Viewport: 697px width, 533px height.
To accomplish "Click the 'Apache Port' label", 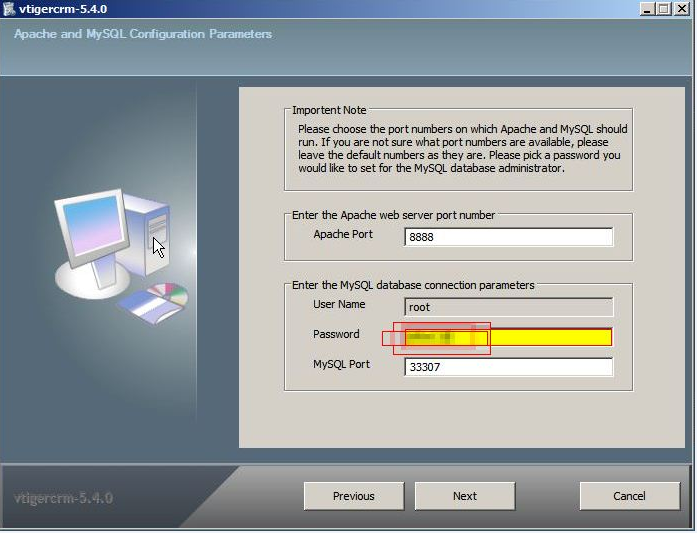I will tap(343, 234).
